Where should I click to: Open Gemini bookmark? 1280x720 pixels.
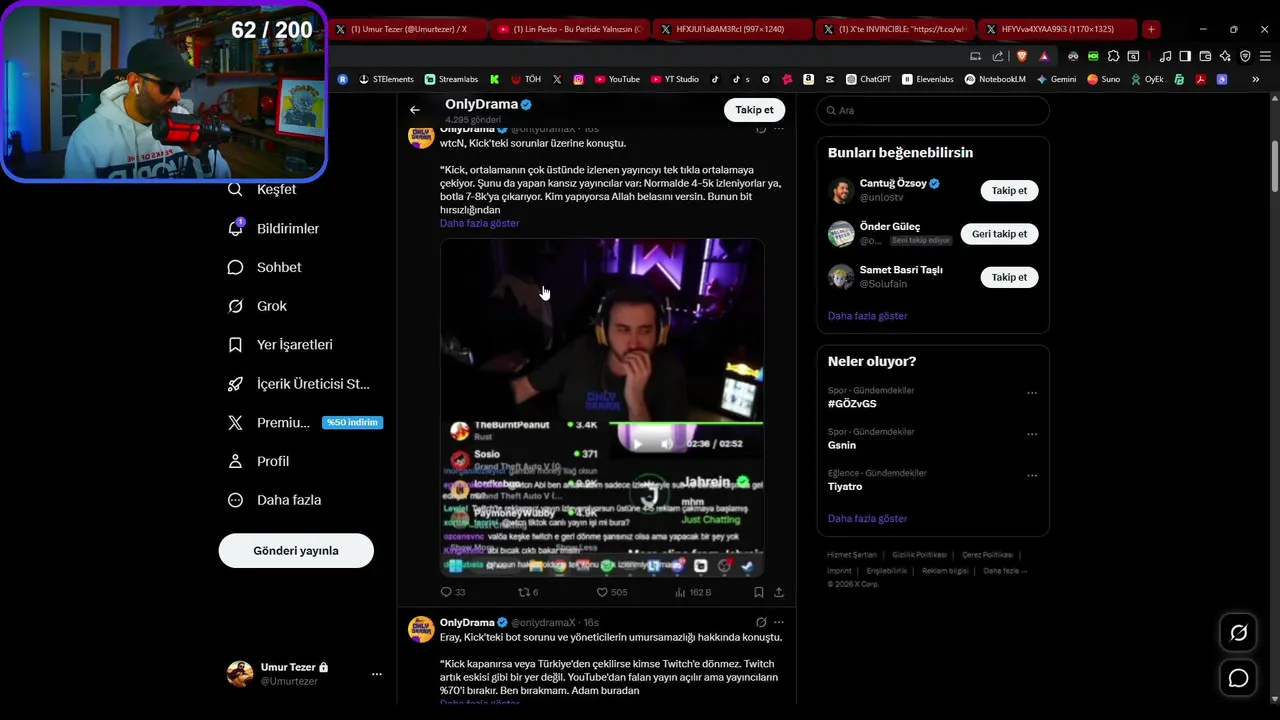[x=1056, y=79]
